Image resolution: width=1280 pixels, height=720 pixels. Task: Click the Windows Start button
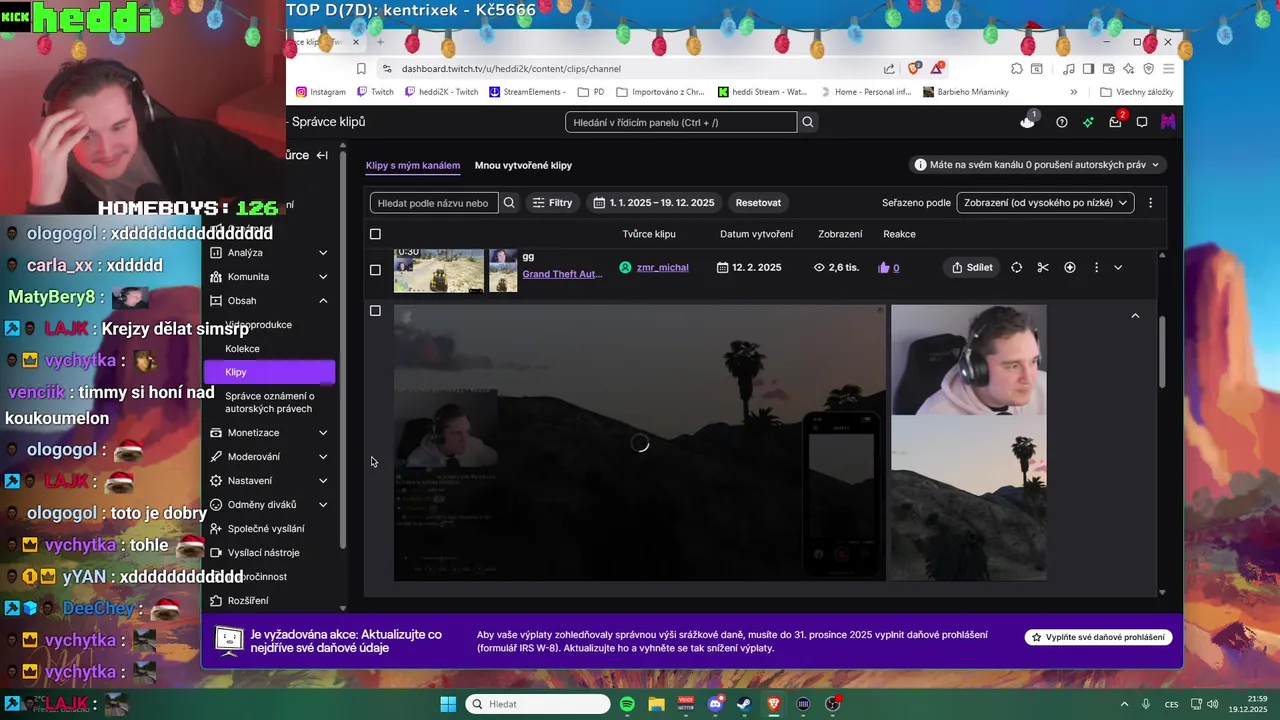(448, 704)
